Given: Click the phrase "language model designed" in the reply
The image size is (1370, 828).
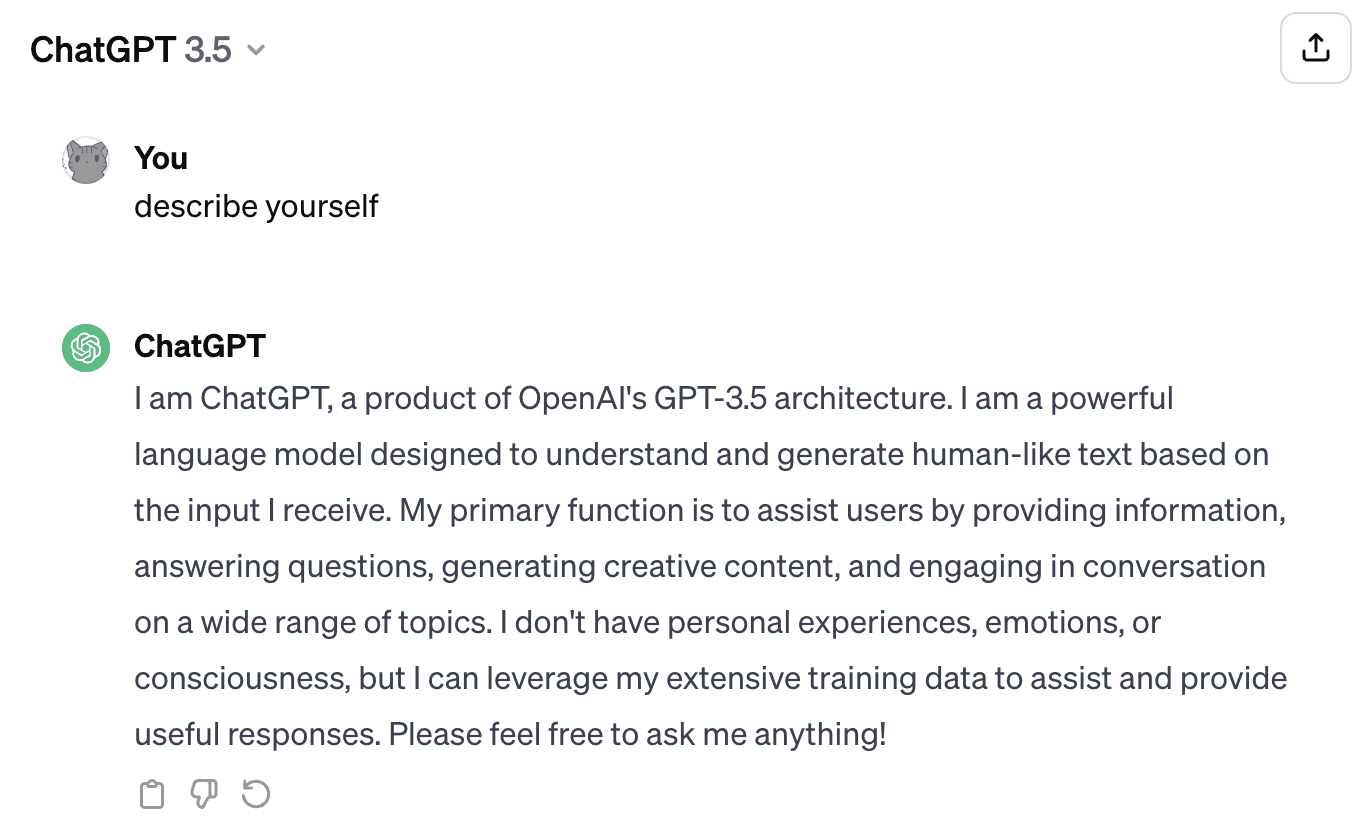Looking at the screenshot, I should coord(321,455).
